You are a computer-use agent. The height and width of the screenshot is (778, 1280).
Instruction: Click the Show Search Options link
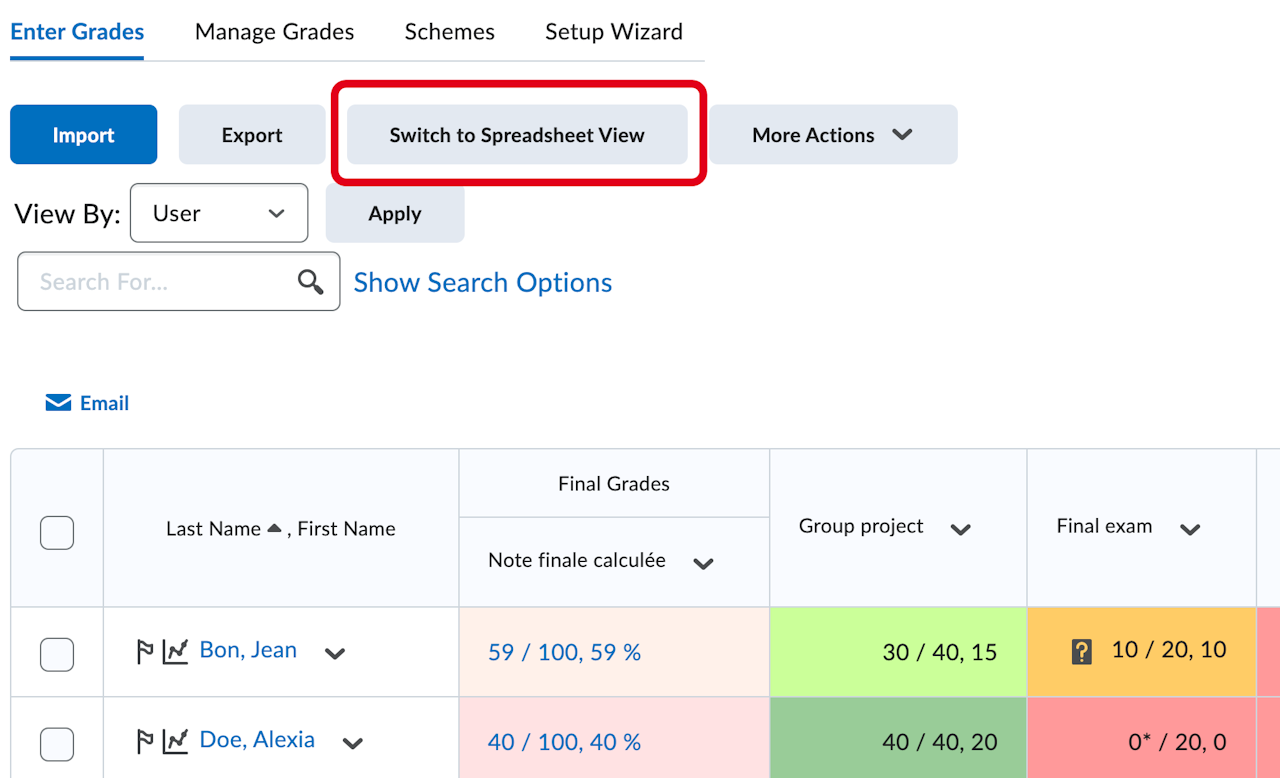coord(483,283)
